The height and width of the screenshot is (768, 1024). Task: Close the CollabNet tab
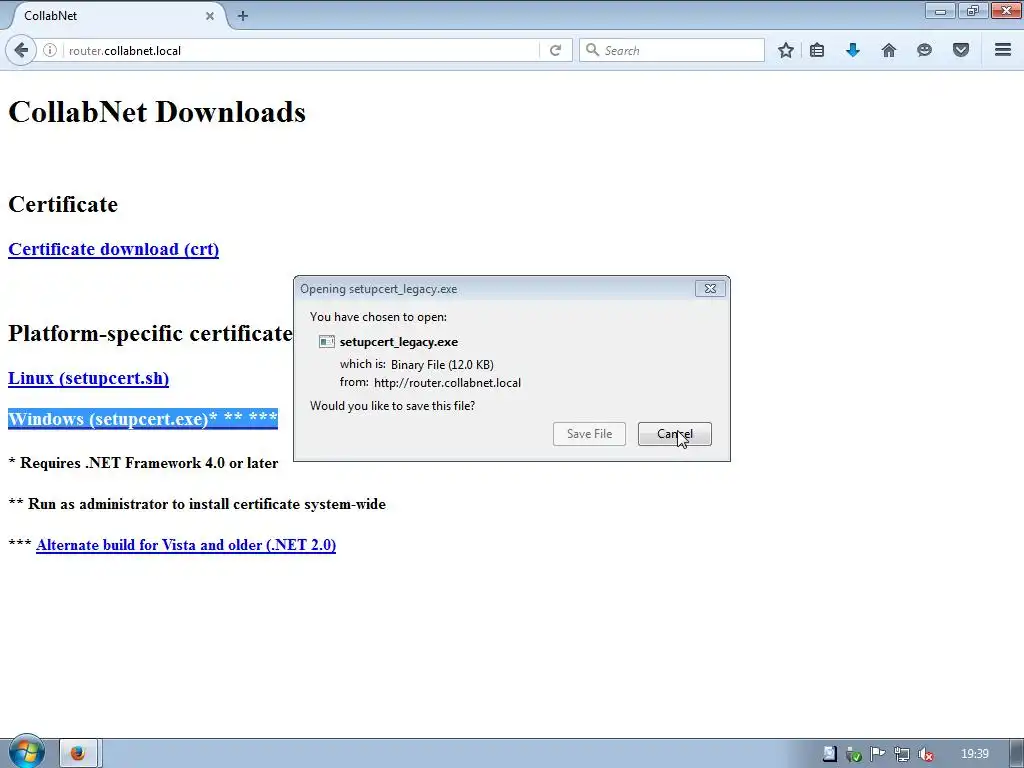(210, 16)
